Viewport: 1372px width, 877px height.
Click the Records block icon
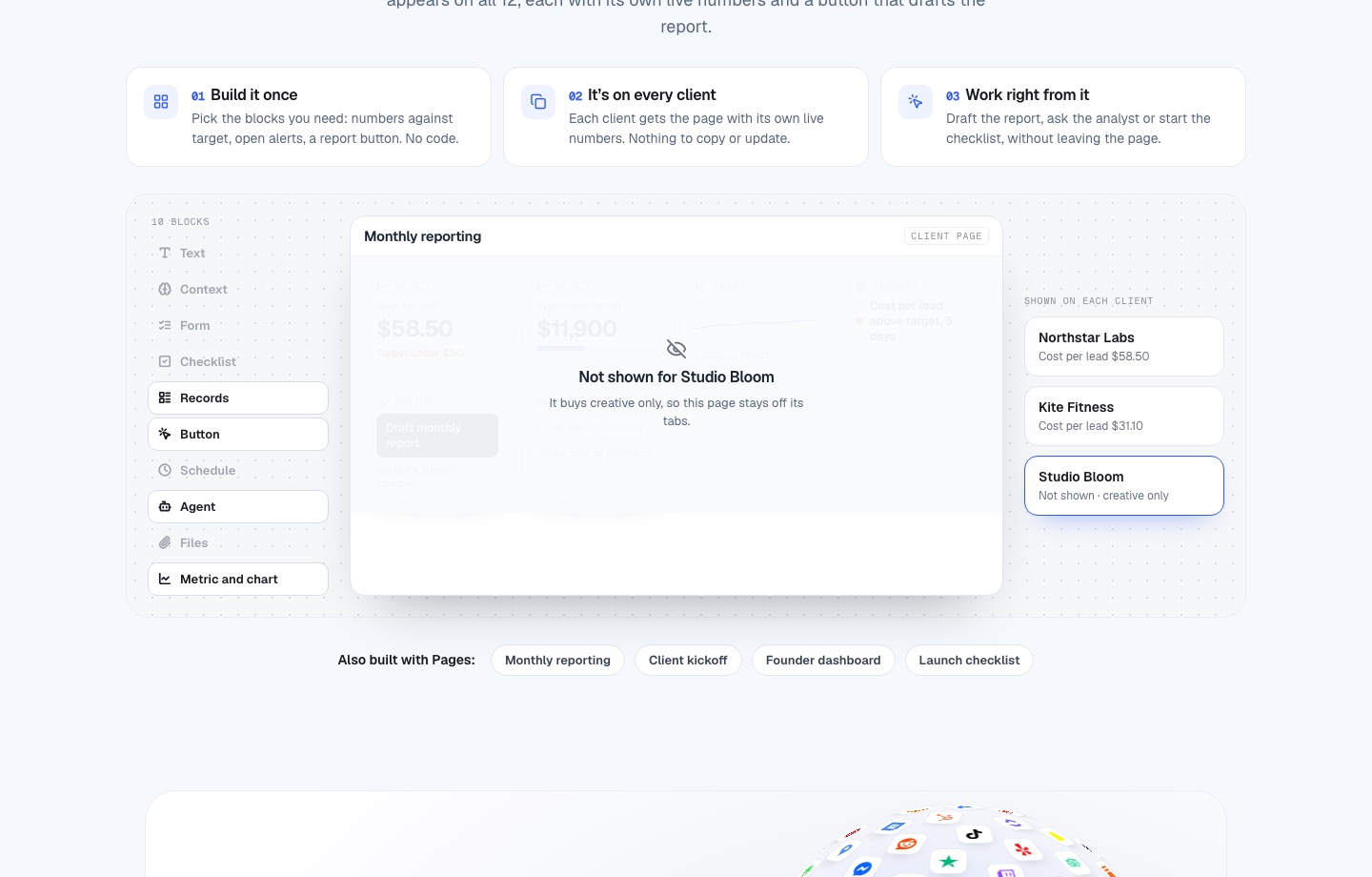(165, 398)
